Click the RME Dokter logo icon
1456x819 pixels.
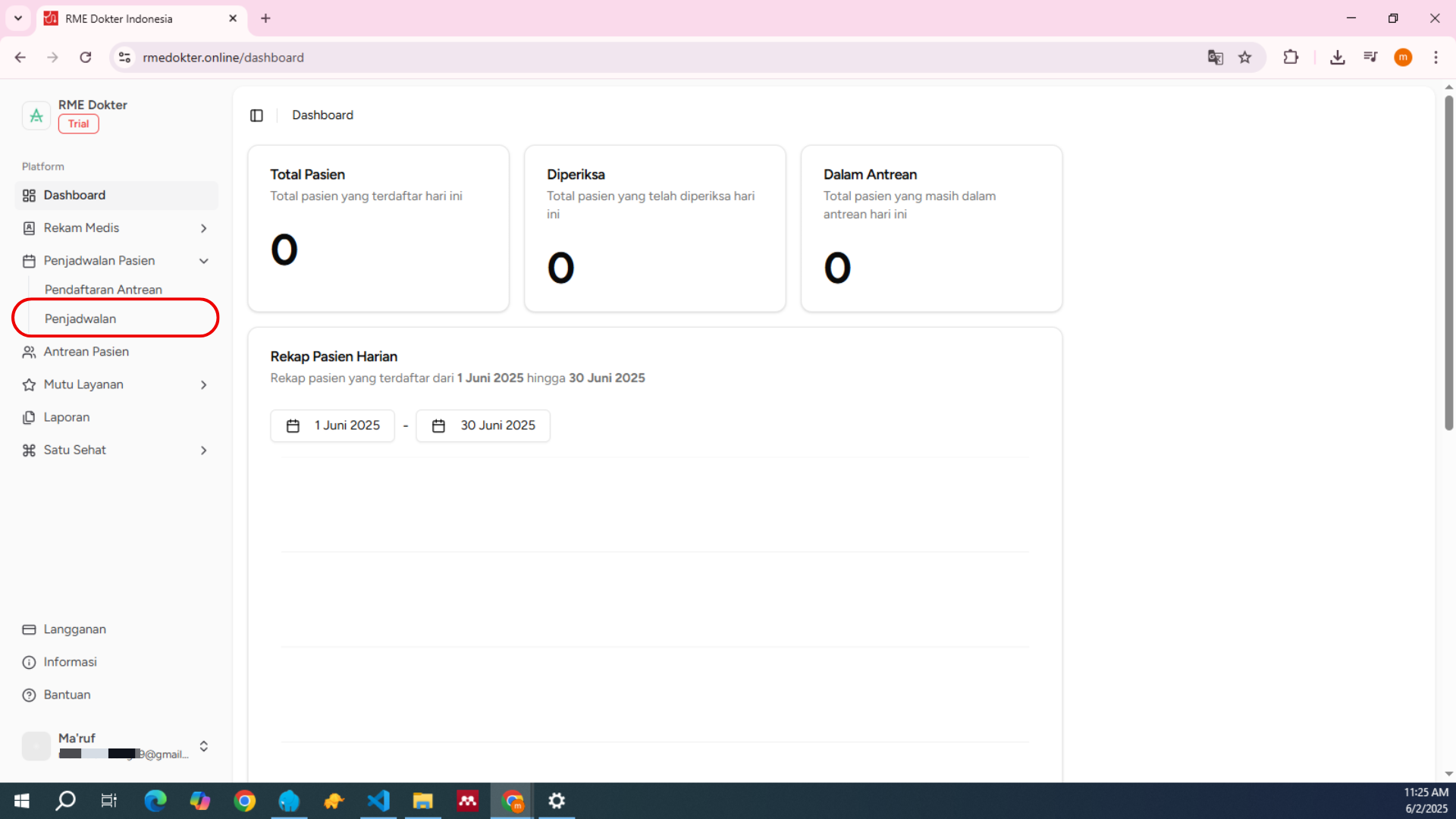(x=36, y=115)
